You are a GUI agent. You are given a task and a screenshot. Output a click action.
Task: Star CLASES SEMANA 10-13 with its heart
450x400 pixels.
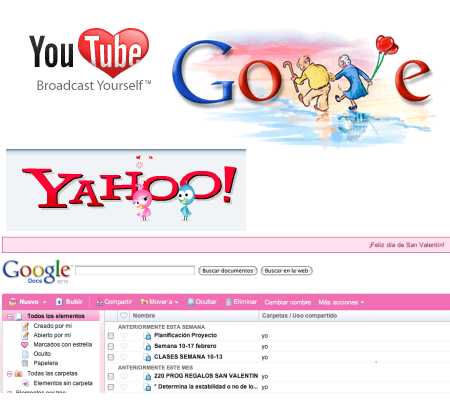[x=124, y=357]
